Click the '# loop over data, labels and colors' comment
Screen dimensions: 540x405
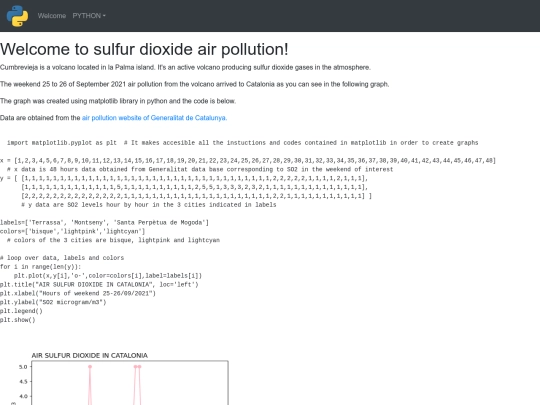pos(62,258)
